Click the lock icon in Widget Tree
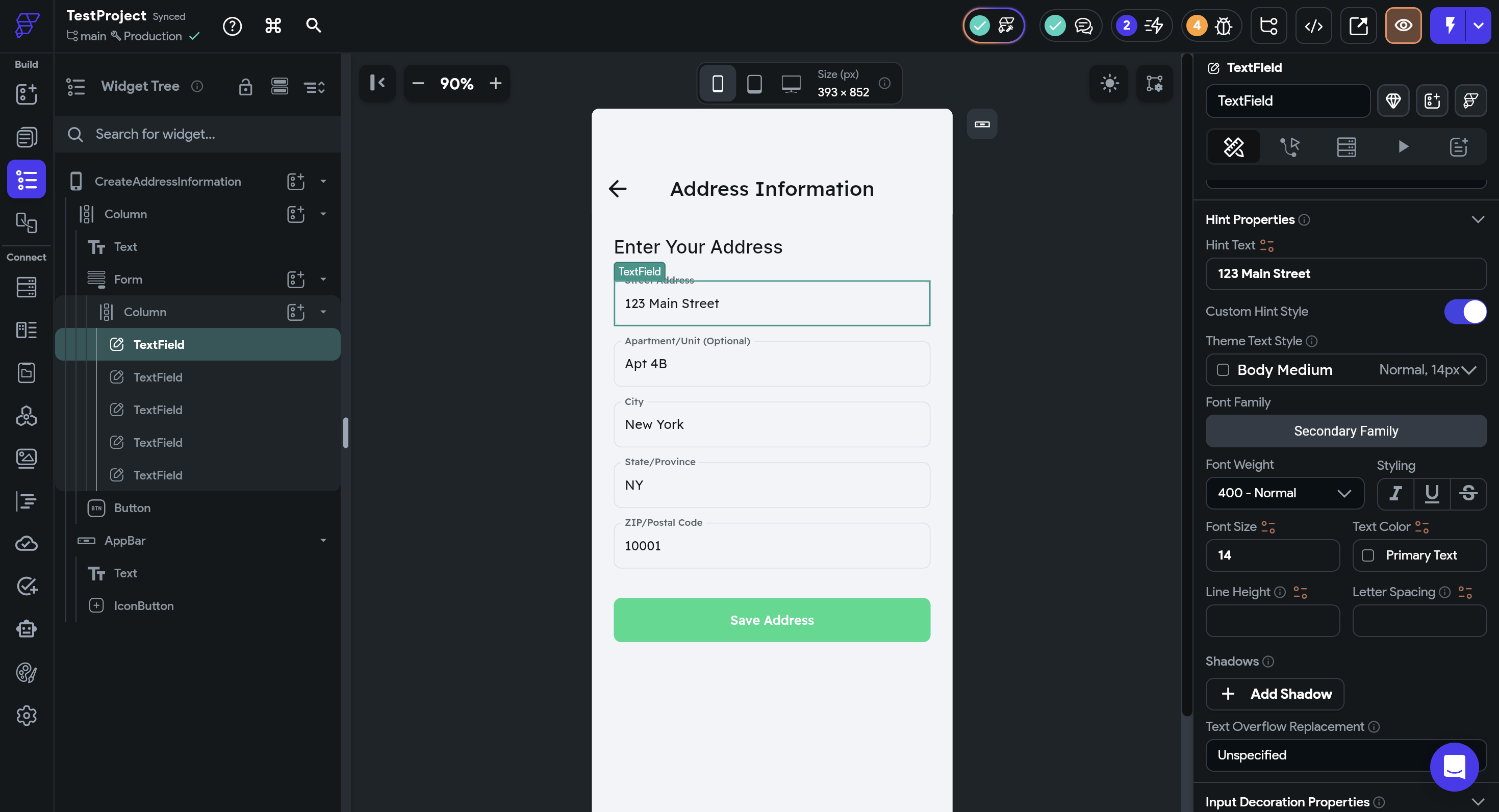The width and height of the screenshot is (1499, 812). [245, 87]
